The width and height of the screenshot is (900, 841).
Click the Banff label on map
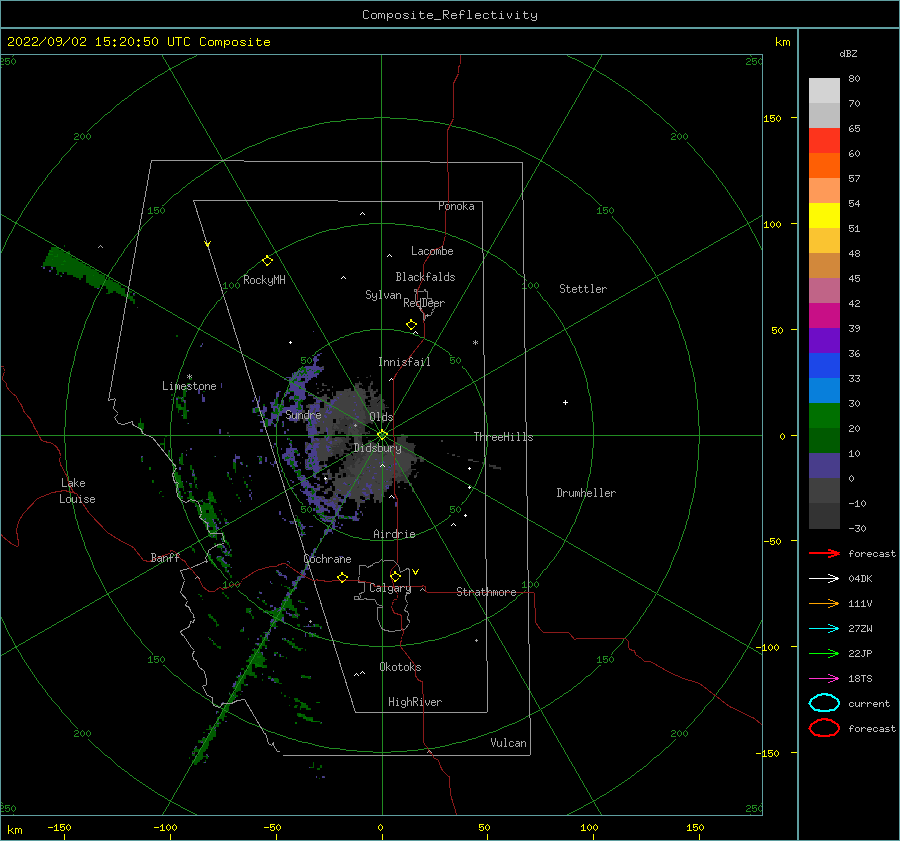pyautogui.click(x=165, y=558)
